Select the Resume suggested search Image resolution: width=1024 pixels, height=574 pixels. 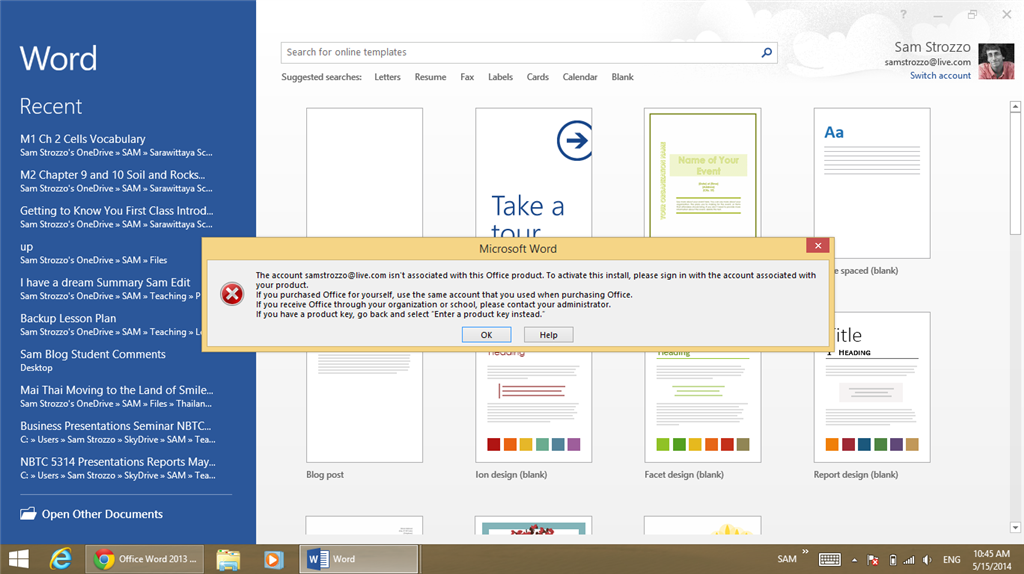coord(430,77)
